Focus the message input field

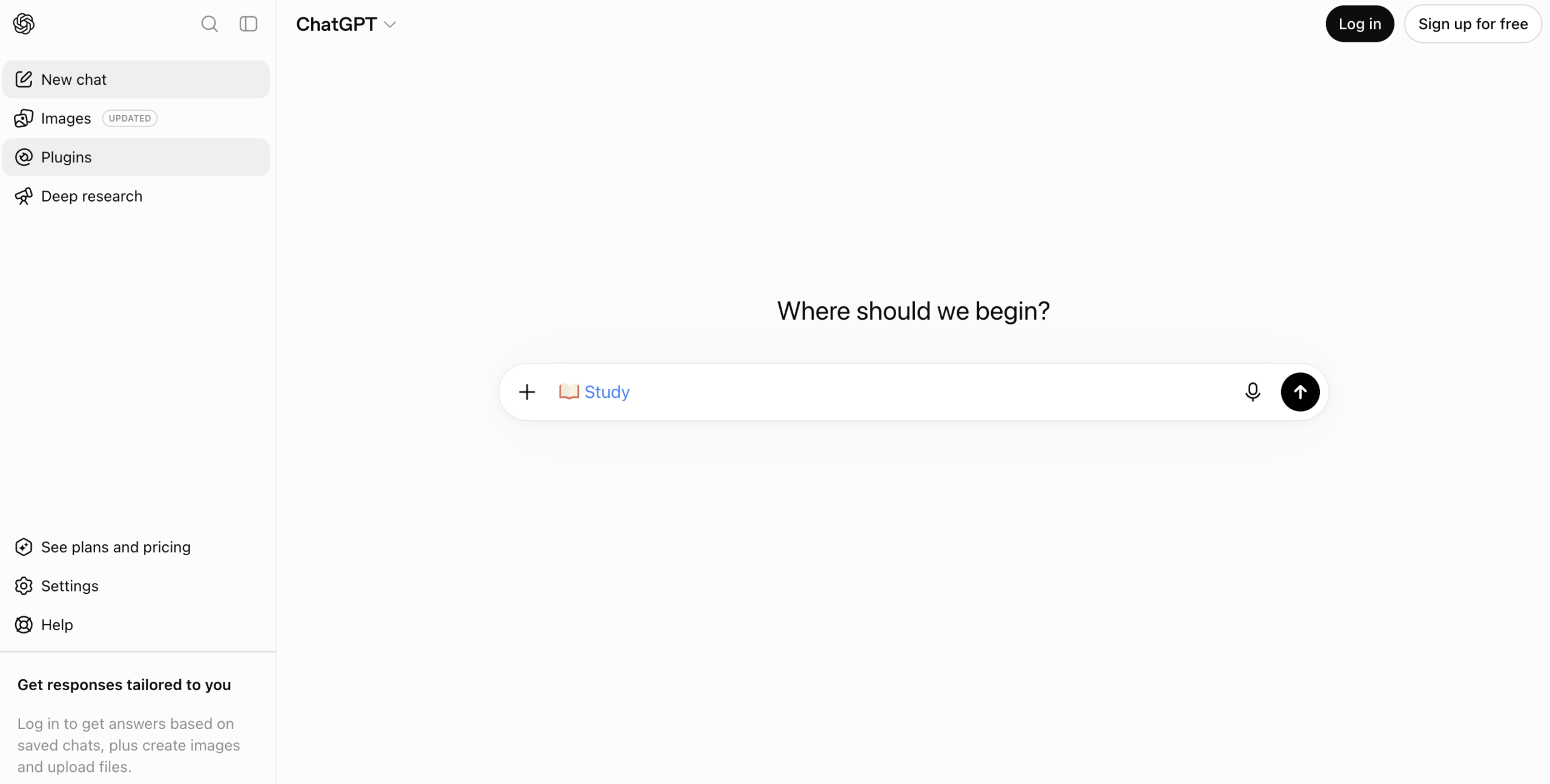coord(932,392)
